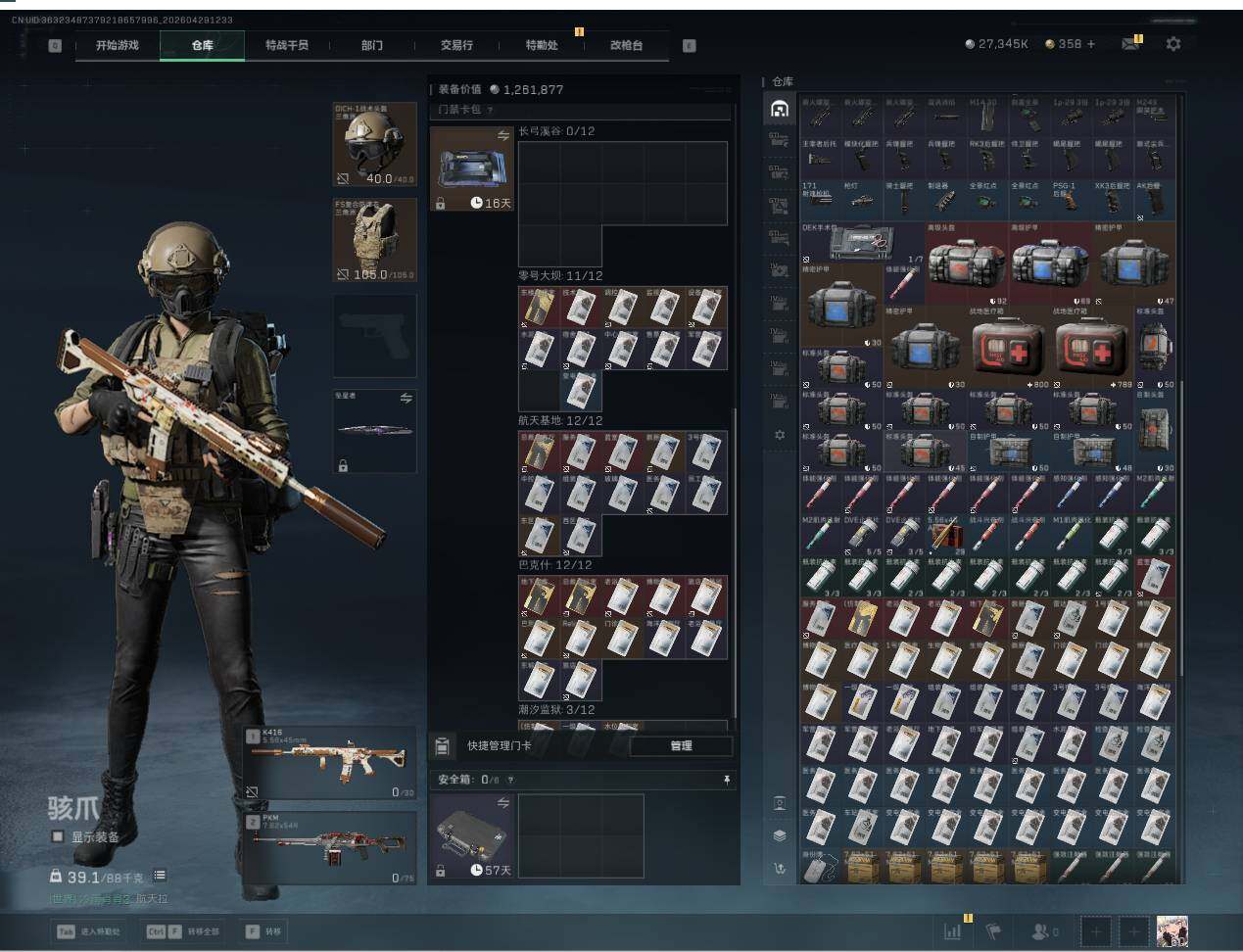Select the 战地医疗箱 item showing 800
Image resolution: width=1243 pixels, height=952 pixels.
(x=1009, y=349)
